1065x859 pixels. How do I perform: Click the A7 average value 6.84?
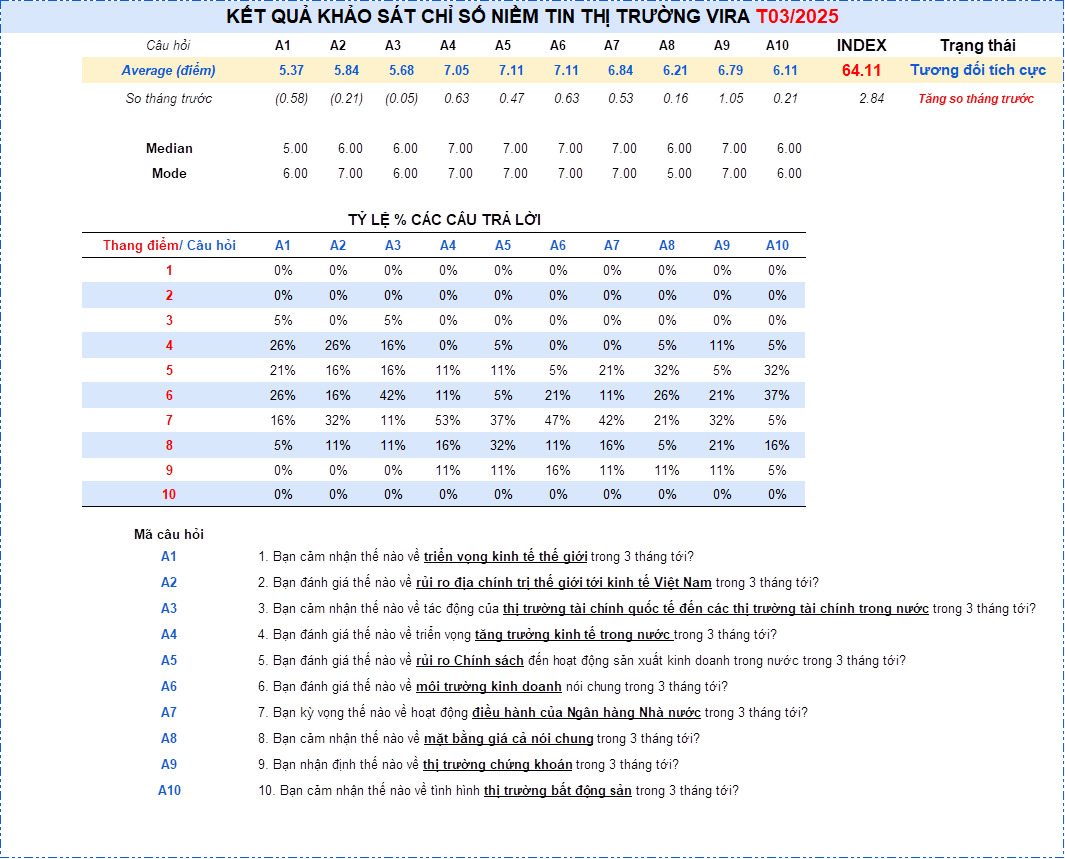click(x=621, y=71)
